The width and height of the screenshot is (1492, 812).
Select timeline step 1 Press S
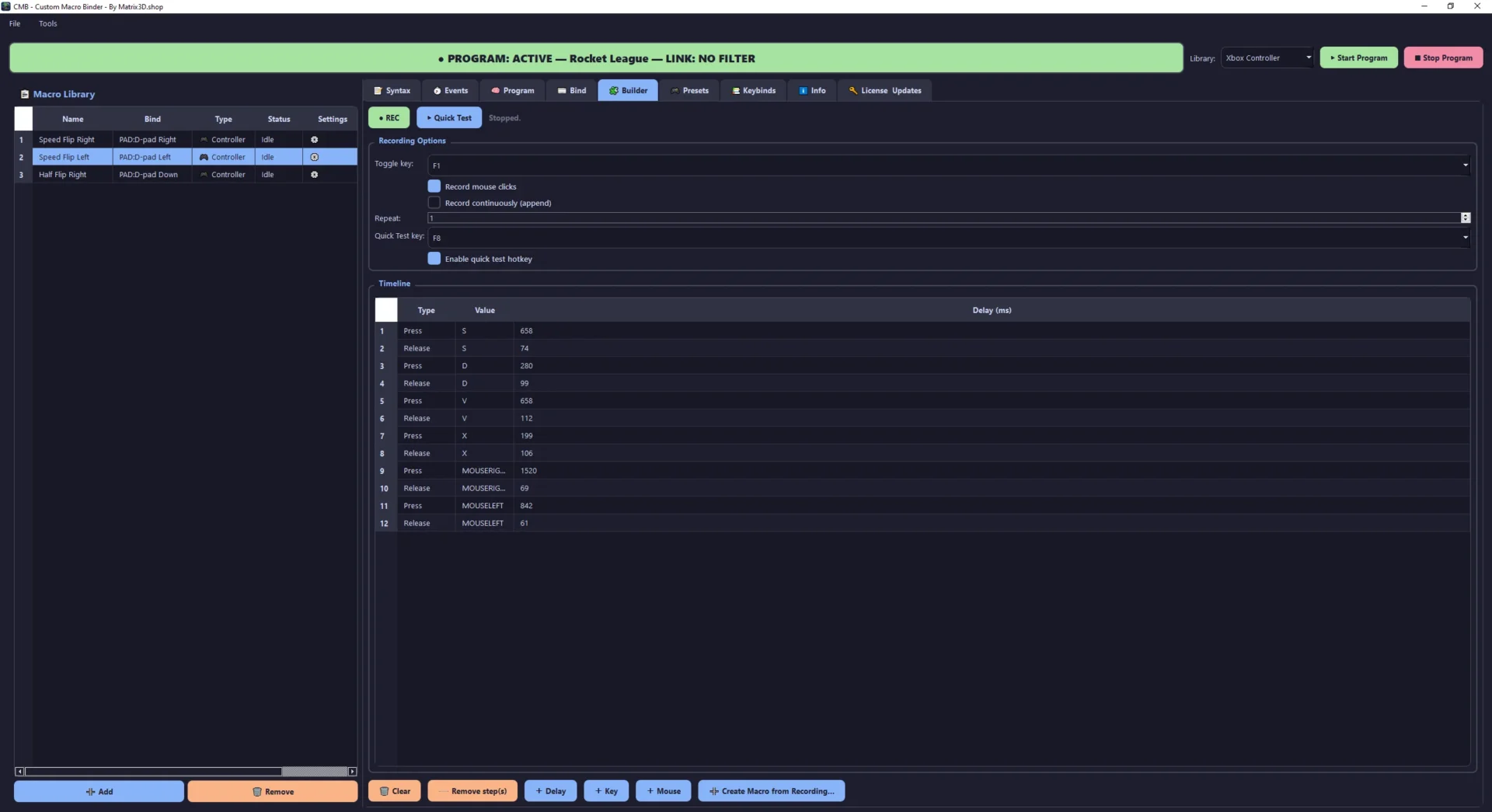[922, 331]
